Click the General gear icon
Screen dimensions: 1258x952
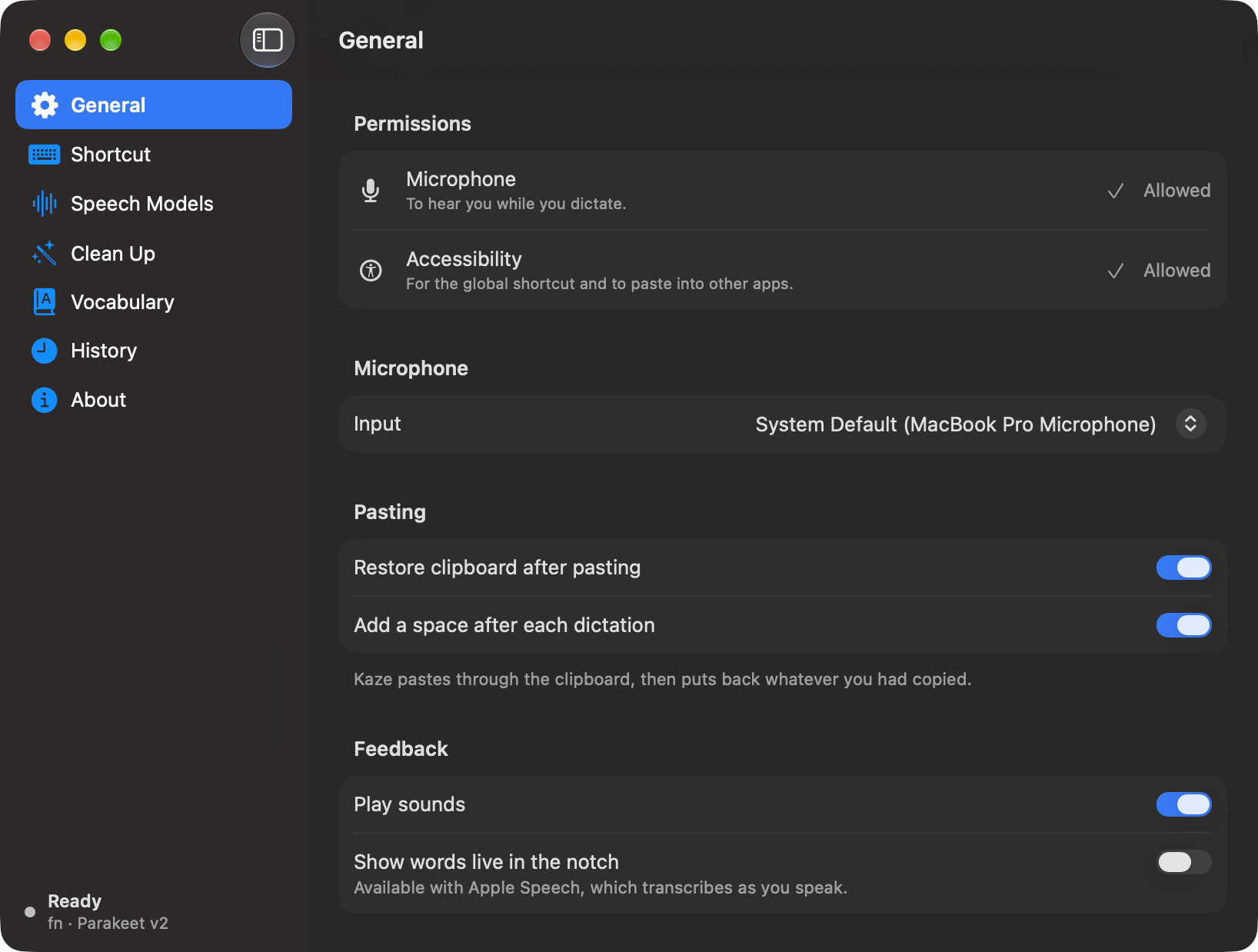[45, 105]
